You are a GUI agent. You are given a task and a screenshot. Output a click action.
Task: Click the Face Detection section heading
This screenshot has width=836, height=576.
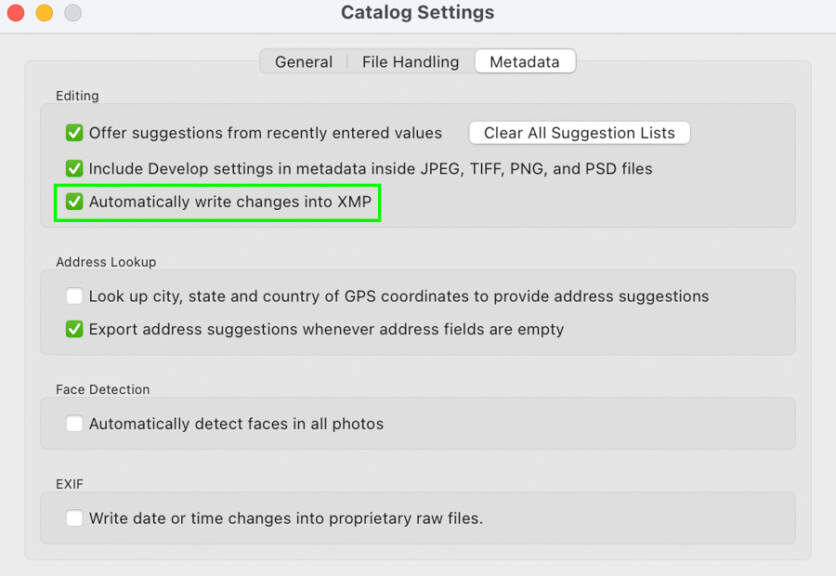point(103,389)
